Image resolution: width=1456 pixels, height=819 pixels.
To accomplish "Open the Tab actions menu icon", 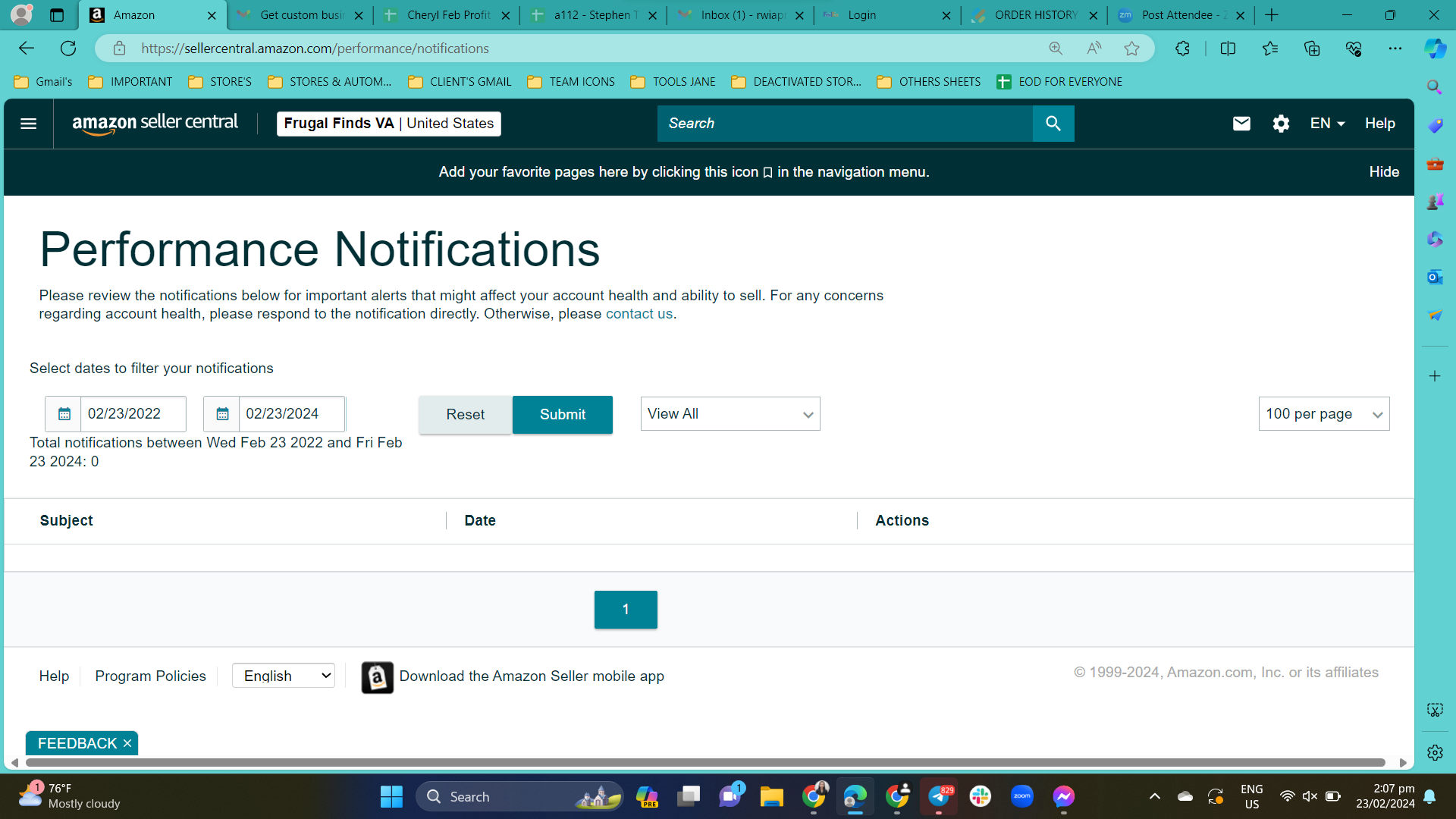I will pos(57,15).
